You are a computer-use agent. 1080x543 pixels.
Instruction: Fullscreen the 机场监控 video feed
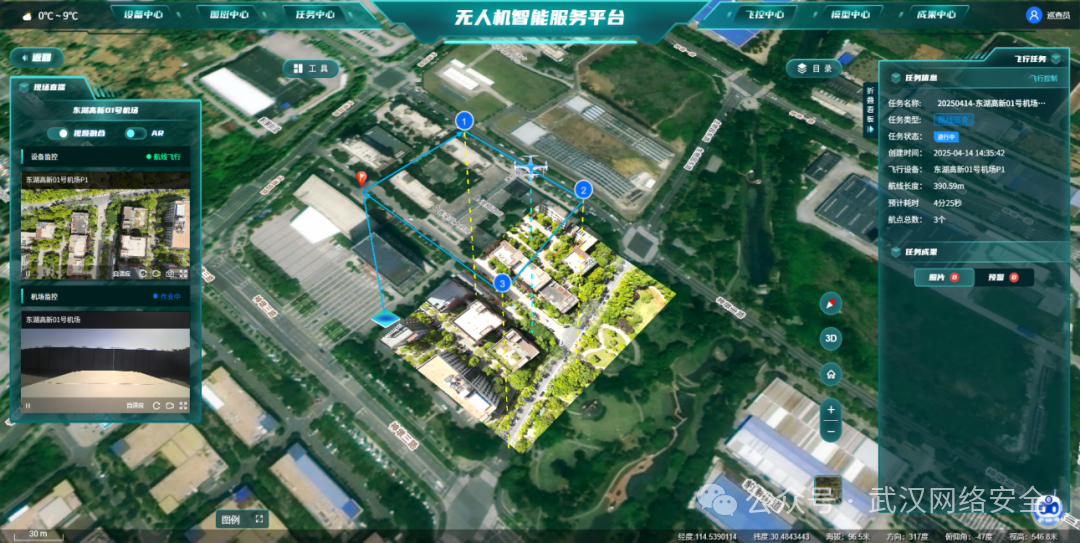pyautogui.click(x=183, y=405)
